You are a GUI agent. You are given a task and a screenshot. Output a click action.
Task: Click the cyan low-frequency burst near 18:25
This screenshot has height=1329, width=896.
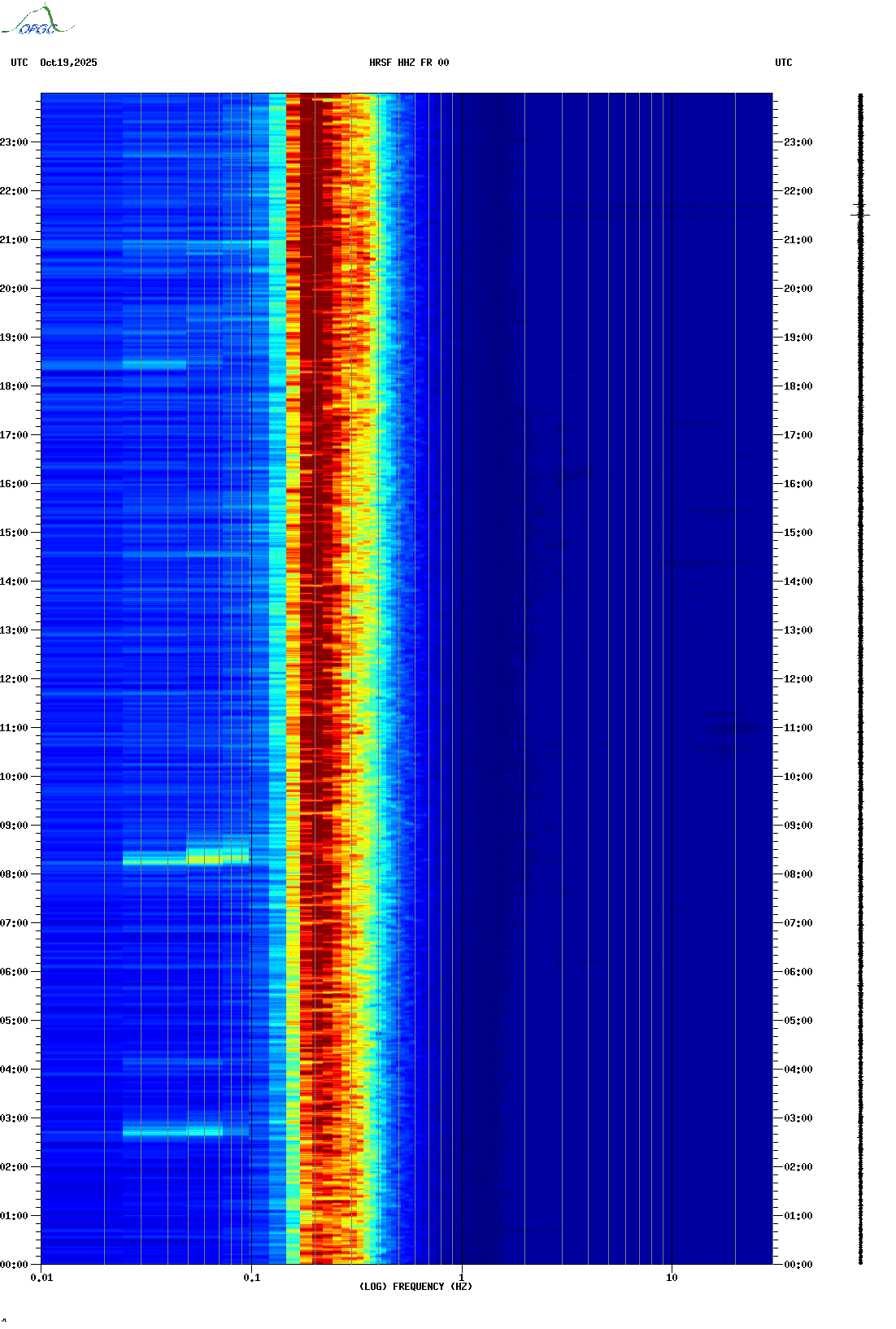[154, 365]
